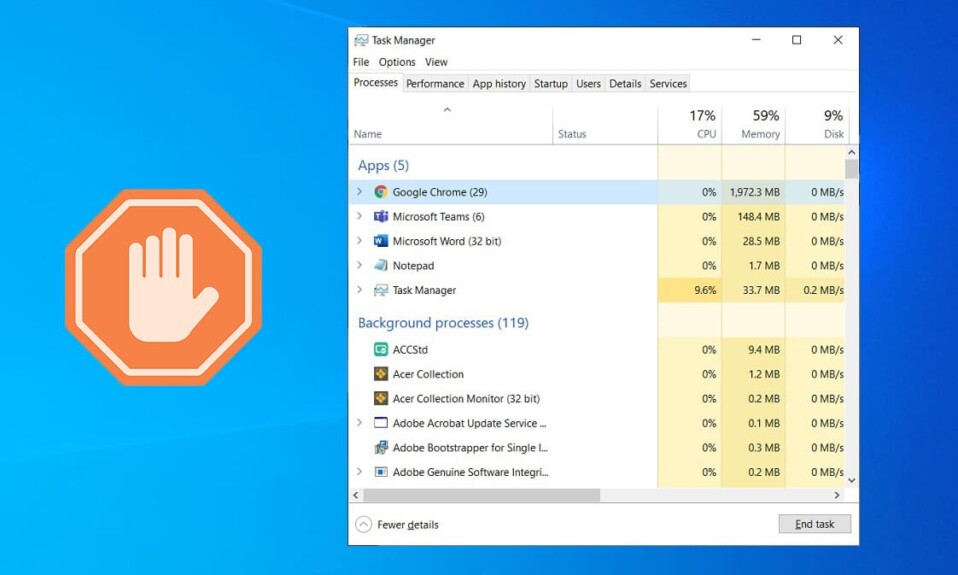Click ACCStd's 9.4 MB memory value
The height and width of the screenshot is (575, 958).
[764, 350]
